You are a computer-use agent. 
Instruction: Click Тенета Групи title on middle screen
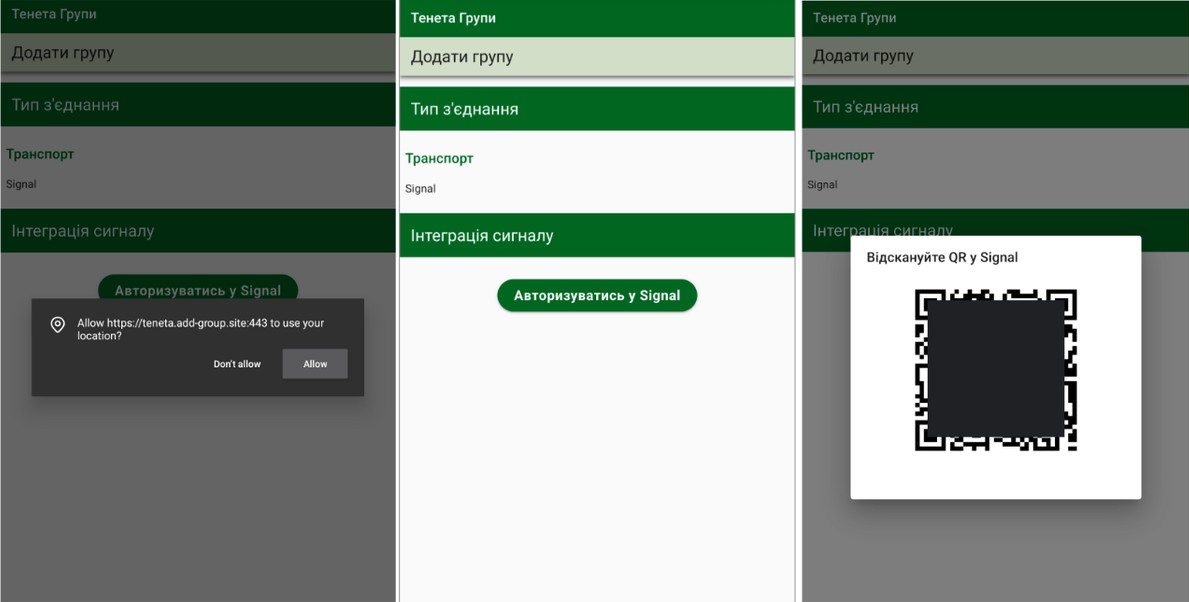453,18
